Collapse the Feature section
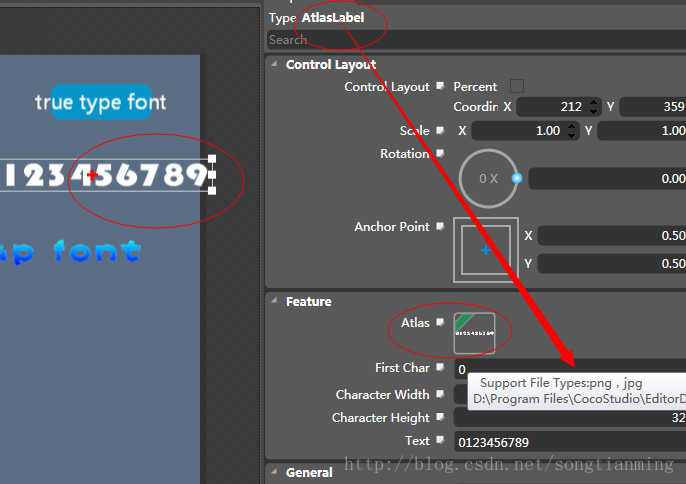 pyautogui.click(x=274, y=301)
